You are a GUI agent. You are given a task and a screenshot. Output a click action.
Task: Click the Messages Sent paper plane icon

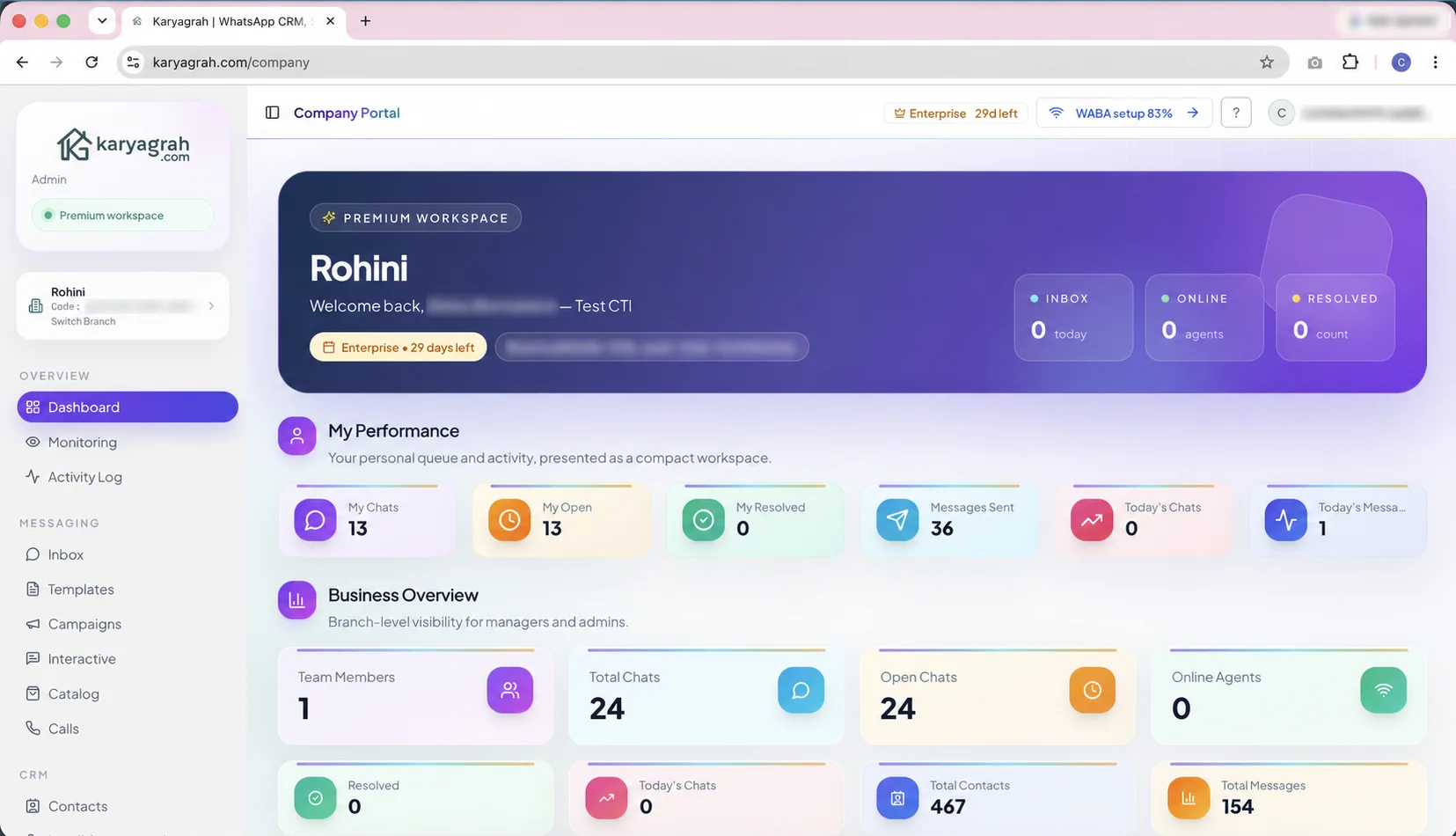tap(897, 520)
